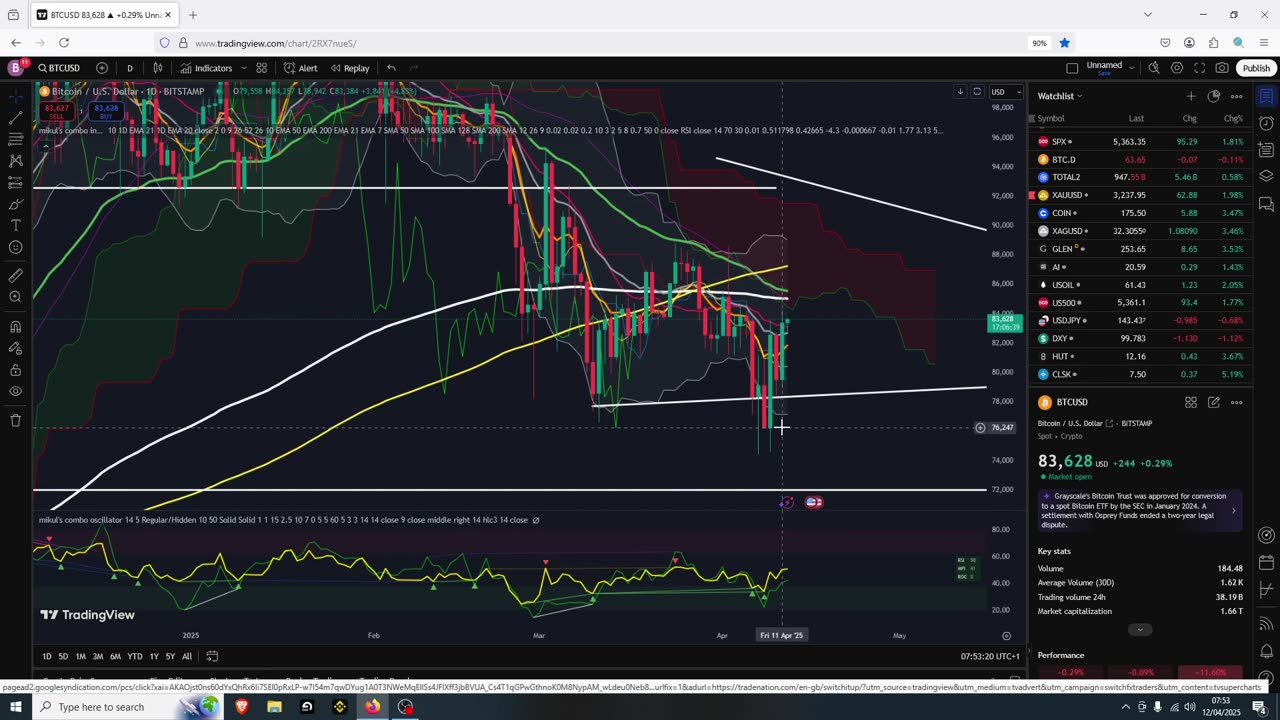1280x720 pixels.
Task: Edit BTCUSD symbol note
Action: [x=1213, y=402]
